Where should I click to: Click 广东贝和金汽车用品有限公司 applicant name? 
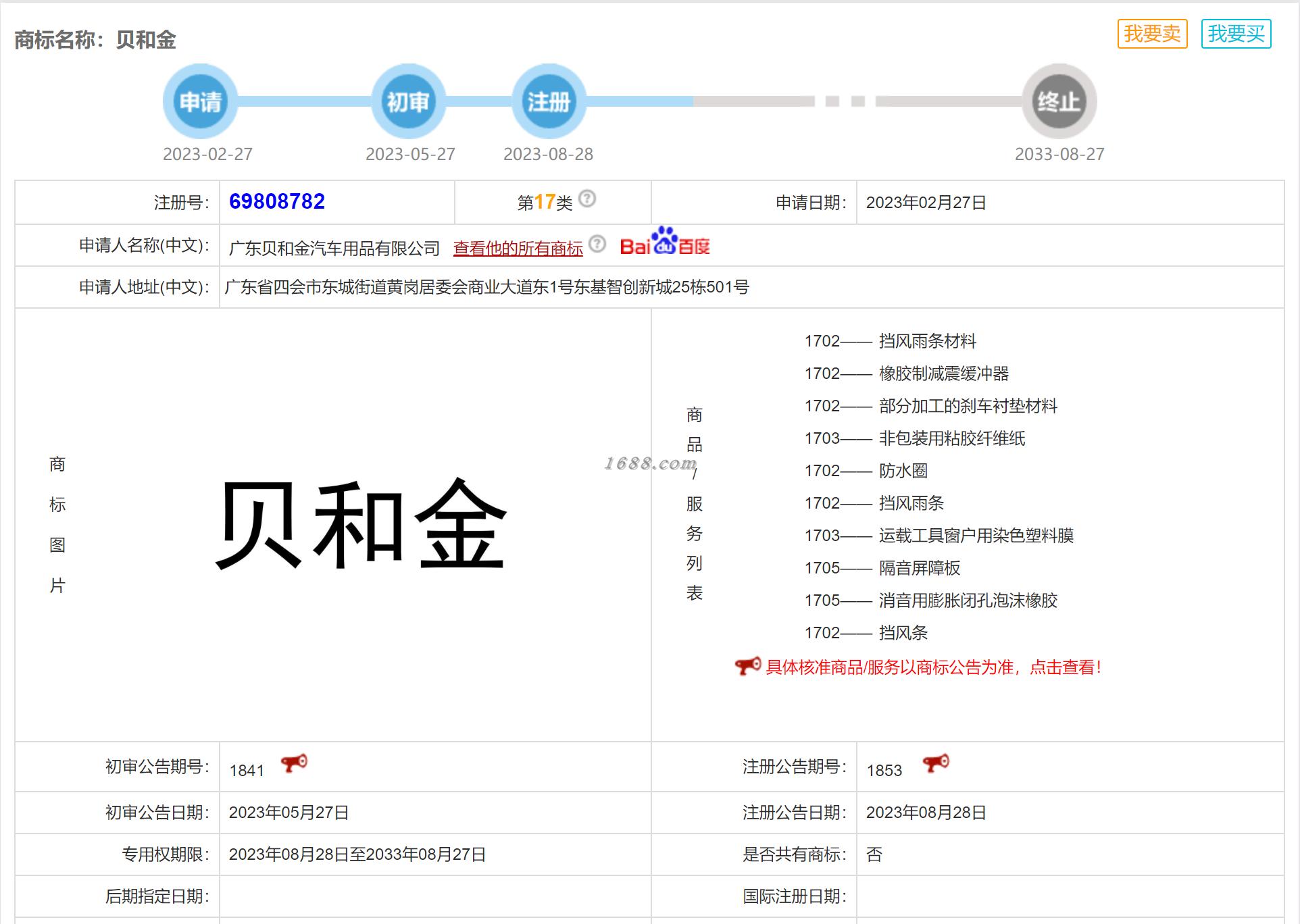pyautogui.click(x=334, y=249)
